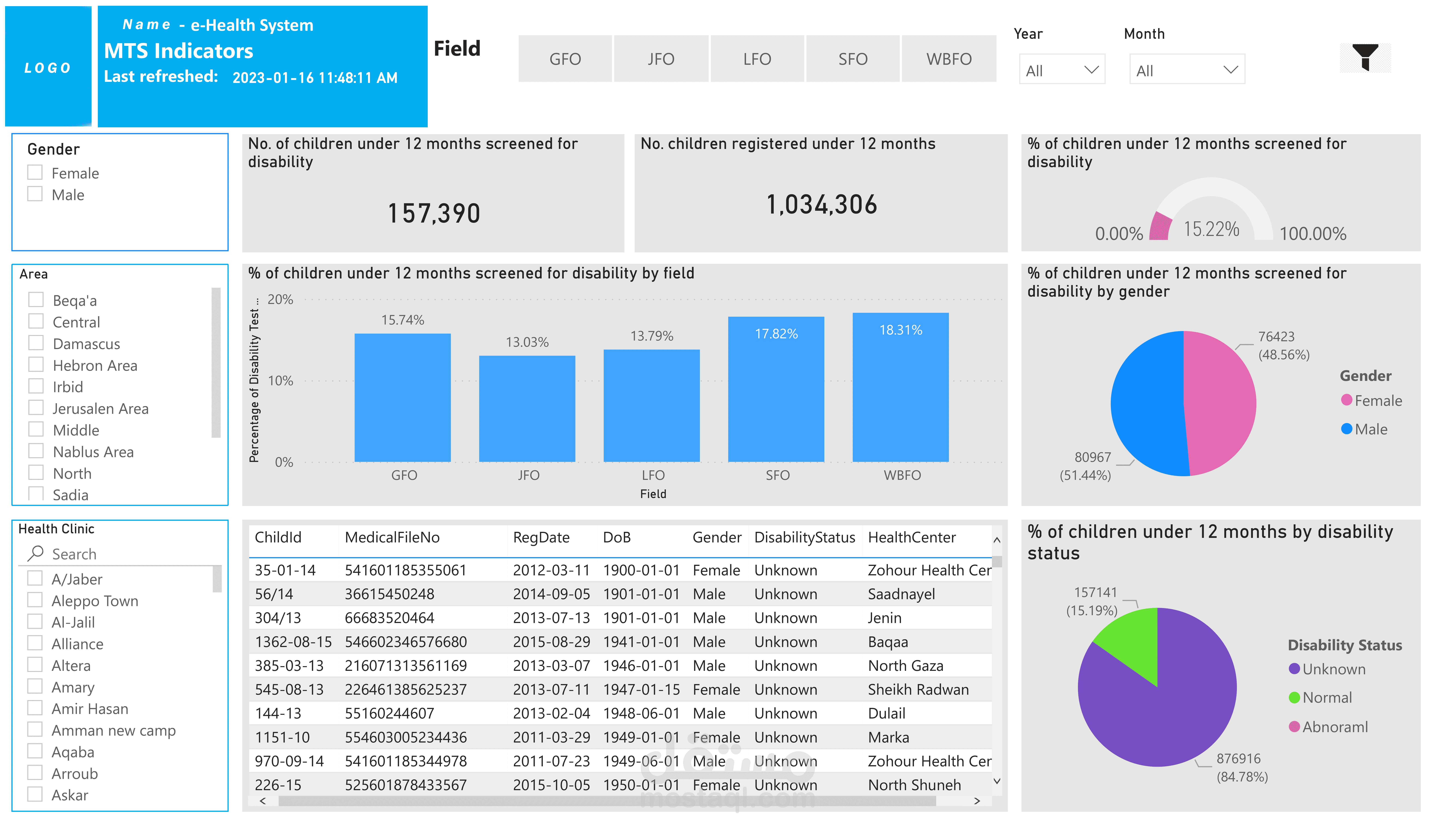Click the table scroll right arrow
Viewport: 1456px width, 830px height.
point(977,801)
